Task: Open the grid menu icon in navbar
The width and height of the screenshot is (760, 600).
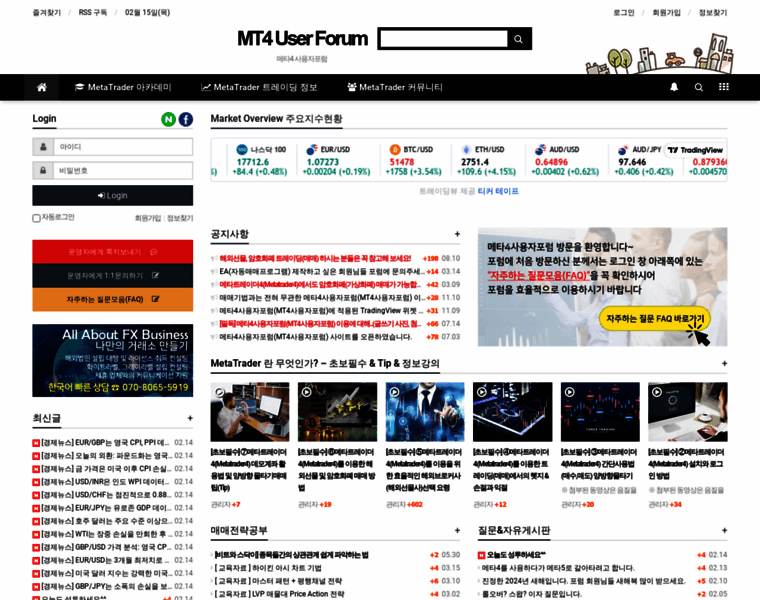Action: point(724,87)
